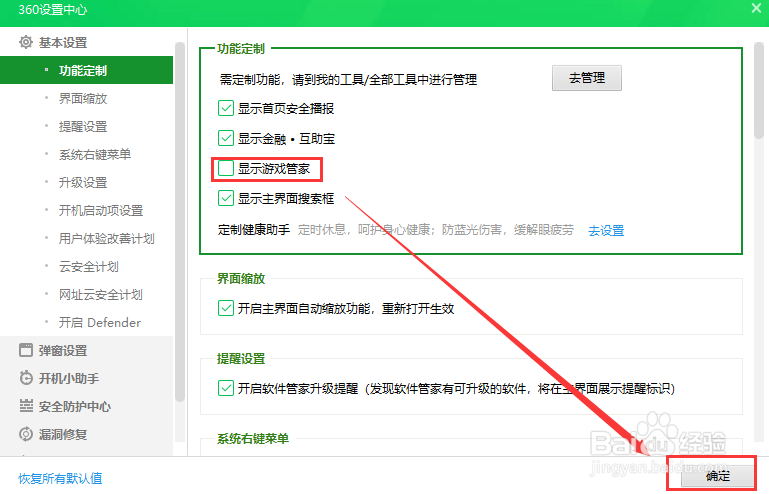
Task: Open the 开机小助手 clock icon section
Action: click(59, 379)
